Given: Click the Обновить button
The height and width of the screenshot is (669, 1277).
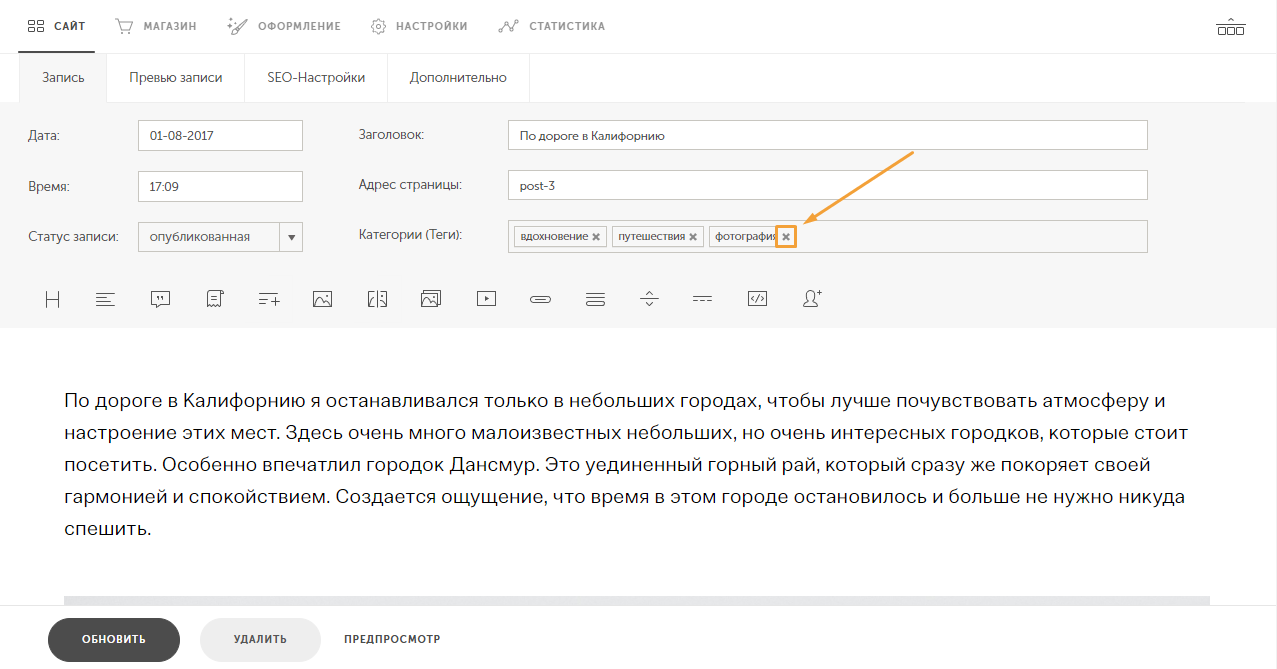Looking at the screenshot, I should pos(114,640).
